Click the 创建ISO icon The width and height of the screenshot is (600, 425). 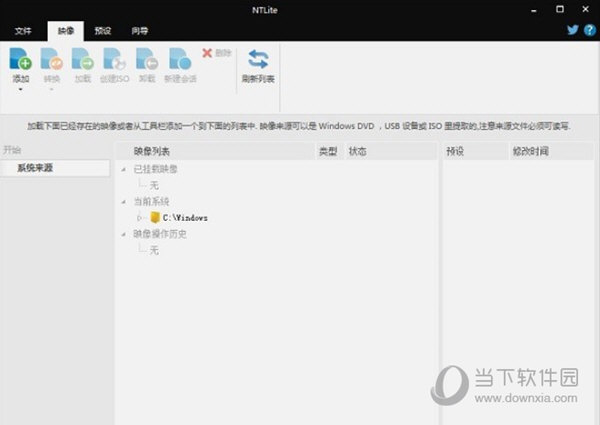tap(114, 59)
